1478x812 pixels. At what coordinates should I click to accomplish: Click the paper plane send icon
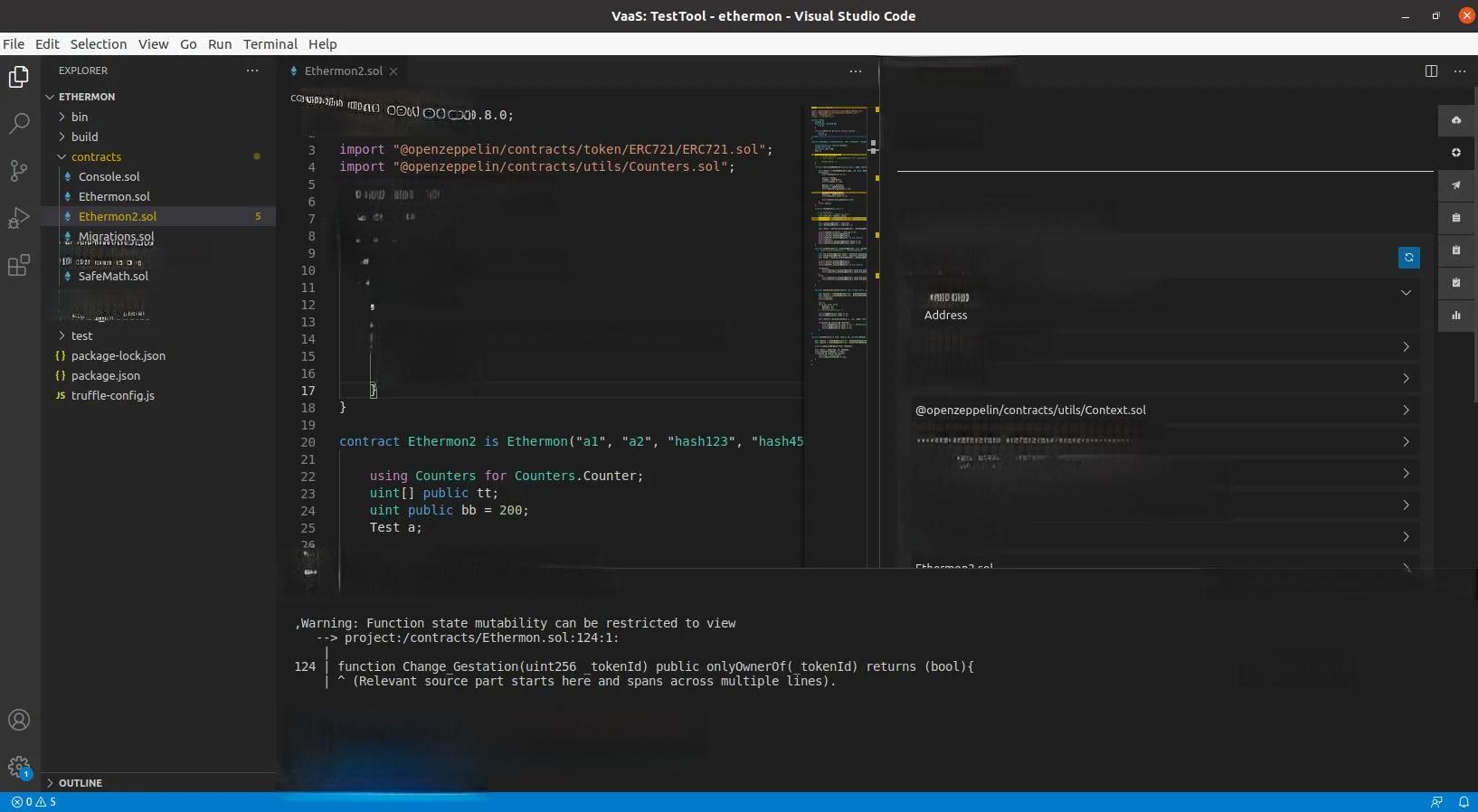(1456, 185)
